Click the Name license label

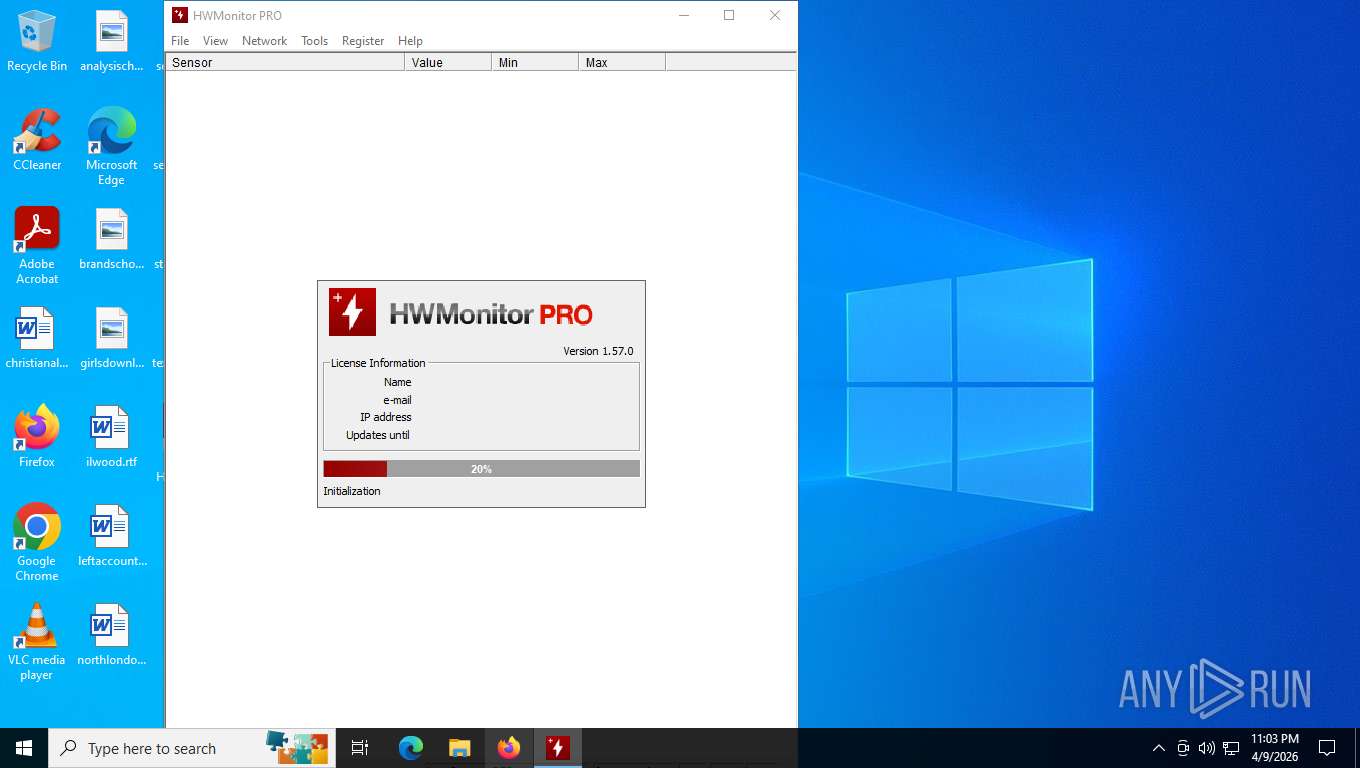397,382
